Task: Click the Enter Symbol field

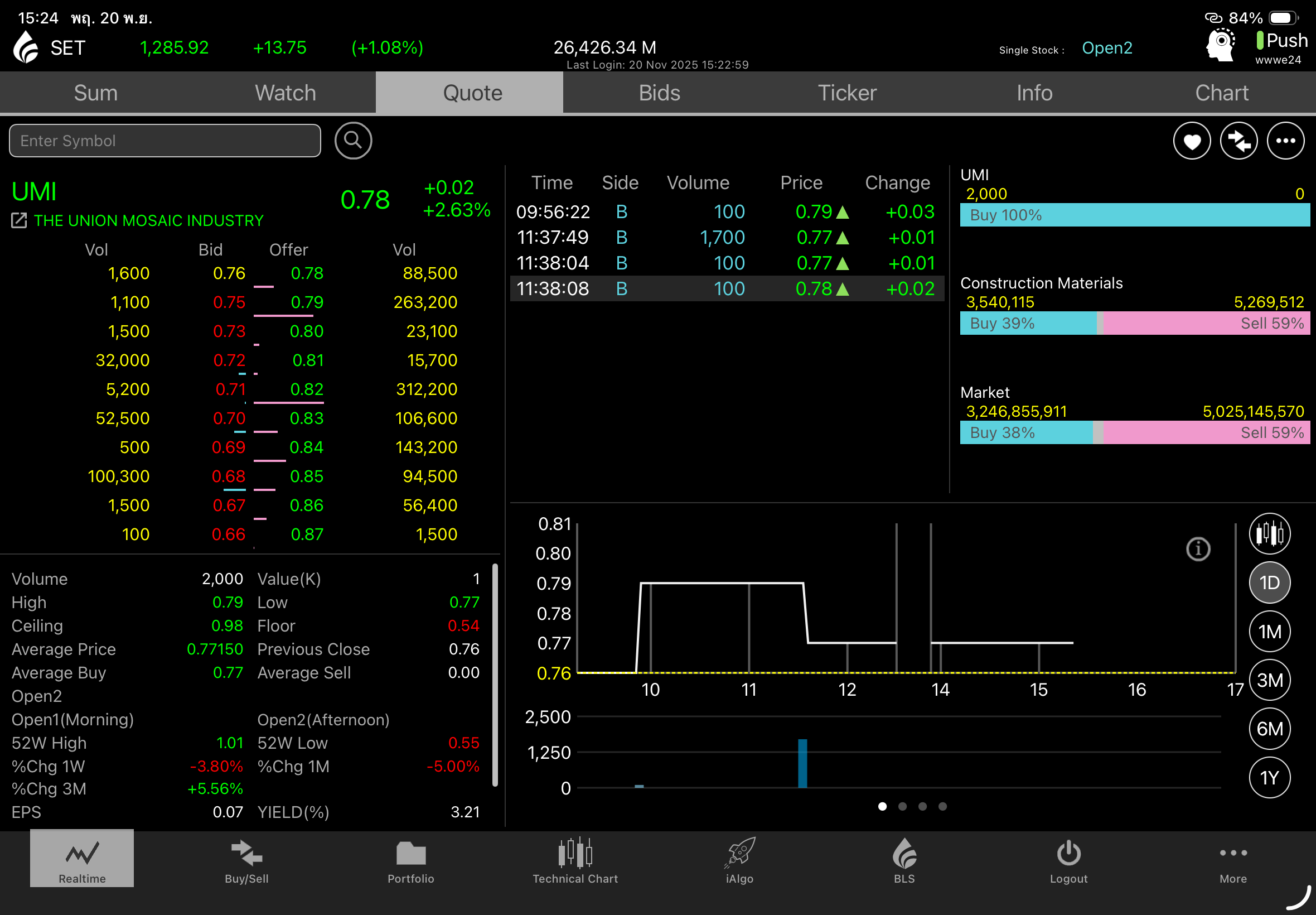Action: pyautogui.click(x=165, y=141)
